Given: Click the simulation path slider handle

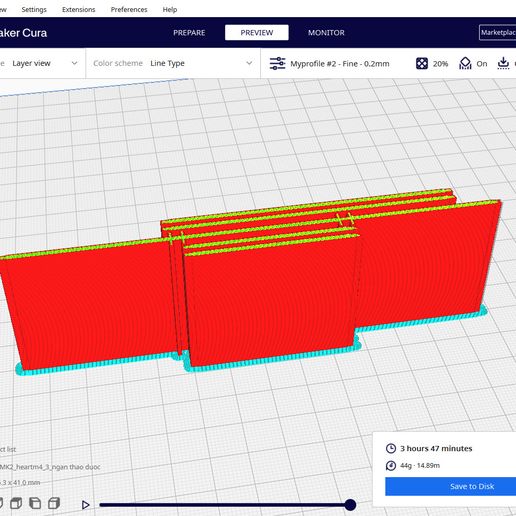Looking at the screenshot, I should coord(350,505).
